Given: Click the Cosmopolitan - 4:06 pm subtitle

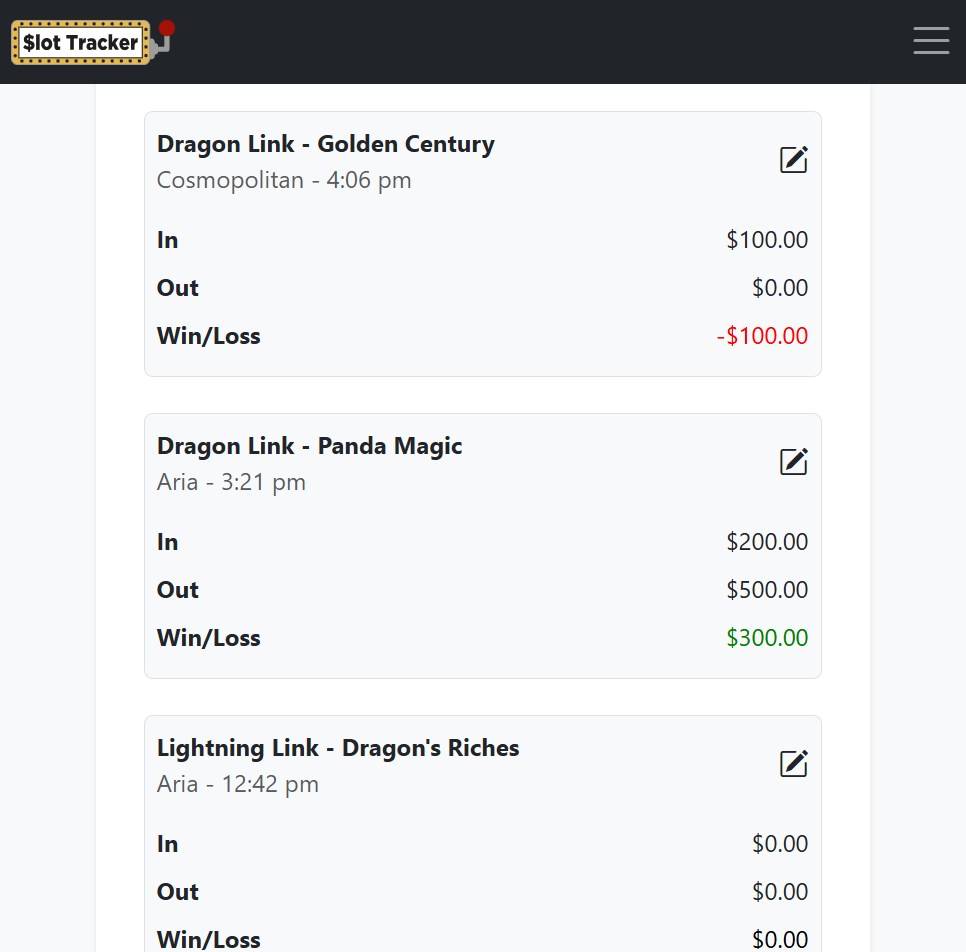Looking at the screenshot, I should 284,181.
